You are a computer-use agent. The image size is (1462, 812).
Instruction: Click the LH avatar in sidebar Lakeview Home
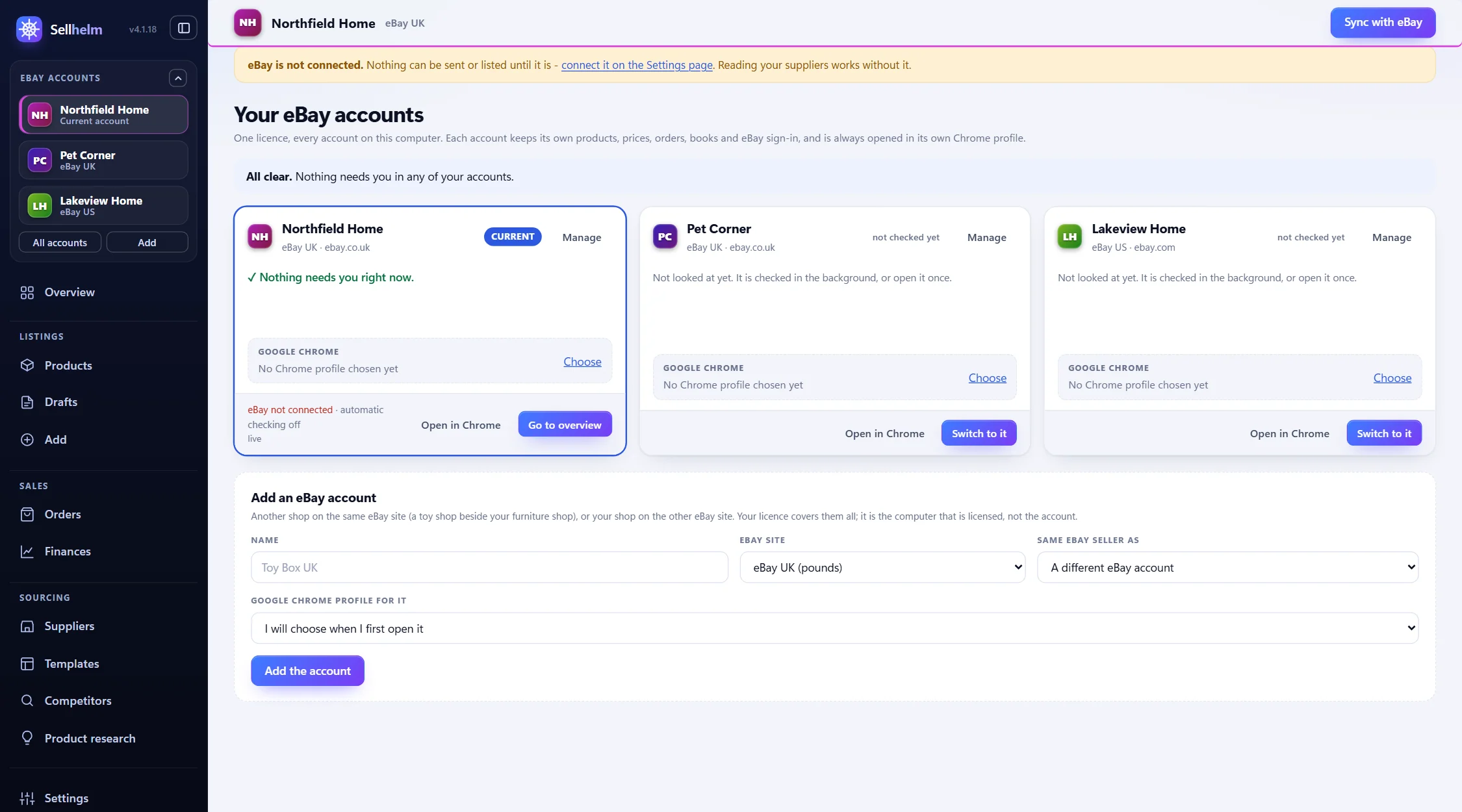click(x=40, y=206)
